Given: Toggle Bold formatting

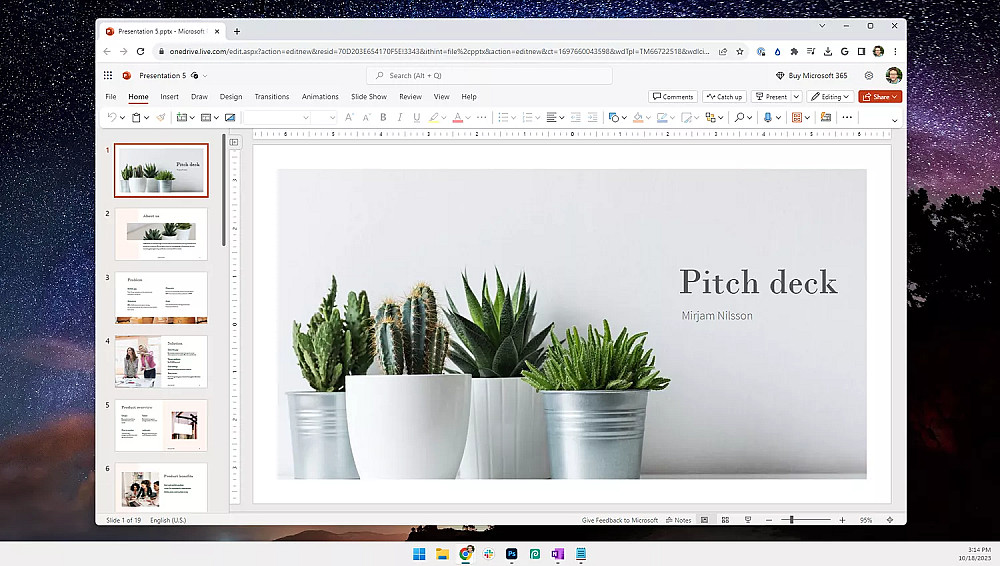Looking at the screenshot, I should pos(383,117).
